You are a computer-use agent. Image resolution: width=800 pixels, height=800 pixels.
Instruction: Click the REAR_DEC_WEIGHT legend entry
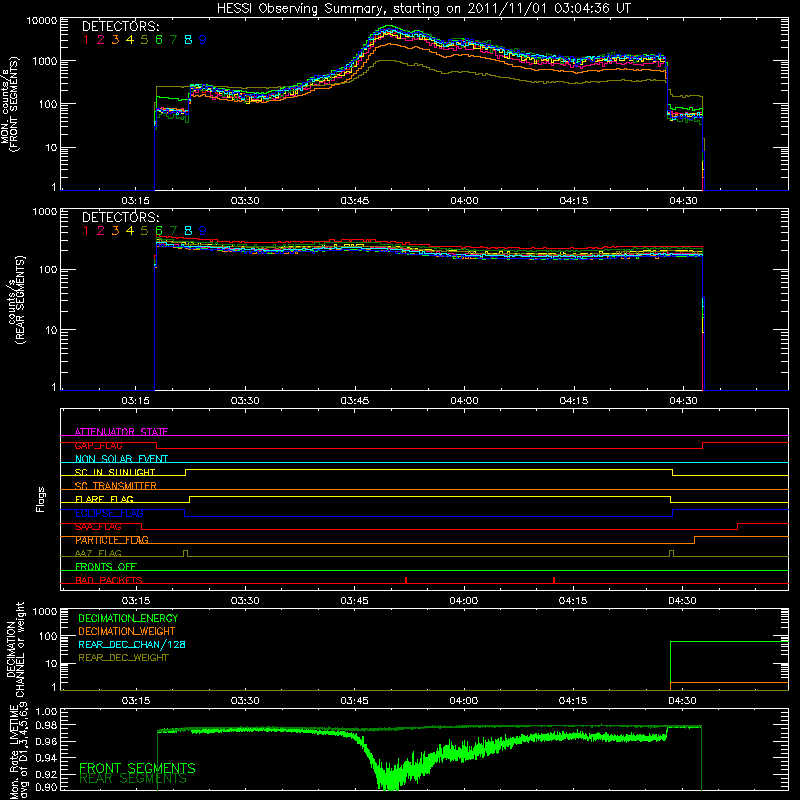(x=123, y=658)
